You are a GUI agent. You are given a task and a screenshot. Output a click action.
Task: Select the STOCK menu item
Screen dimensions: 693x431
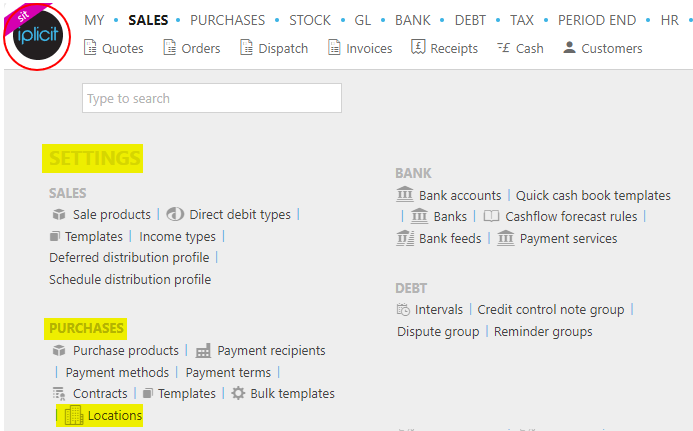(310, 20)
